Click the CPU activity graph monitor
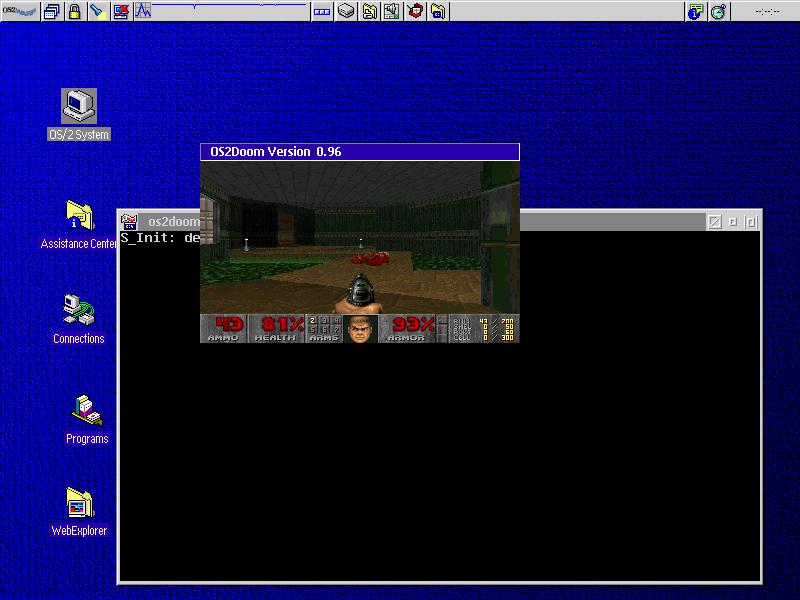The height and width of the screenshot is (600, 800). click(221, 11)
